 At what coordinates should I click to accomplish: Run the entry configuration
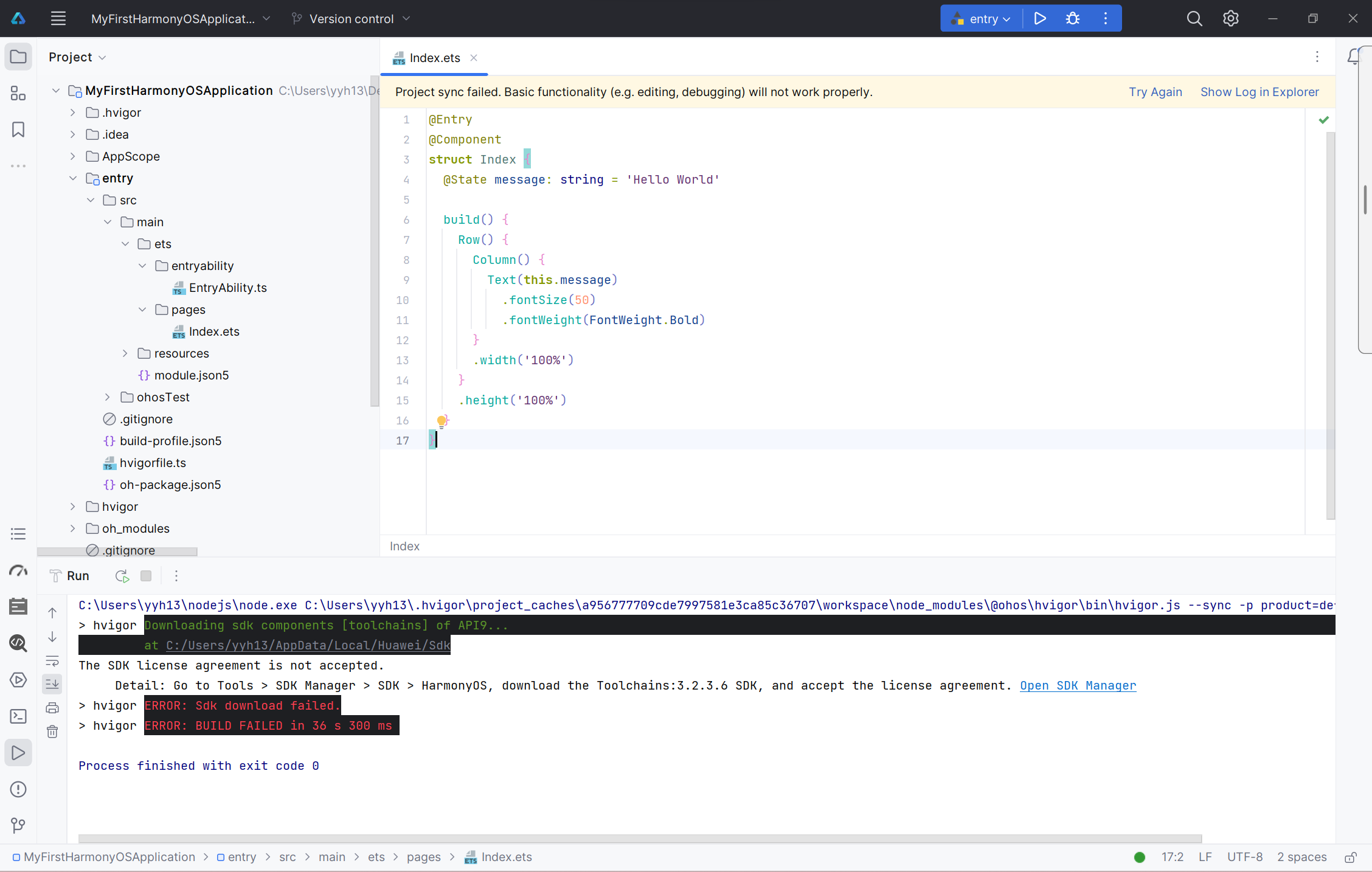pyautogui.click(x=1040, y=18)
